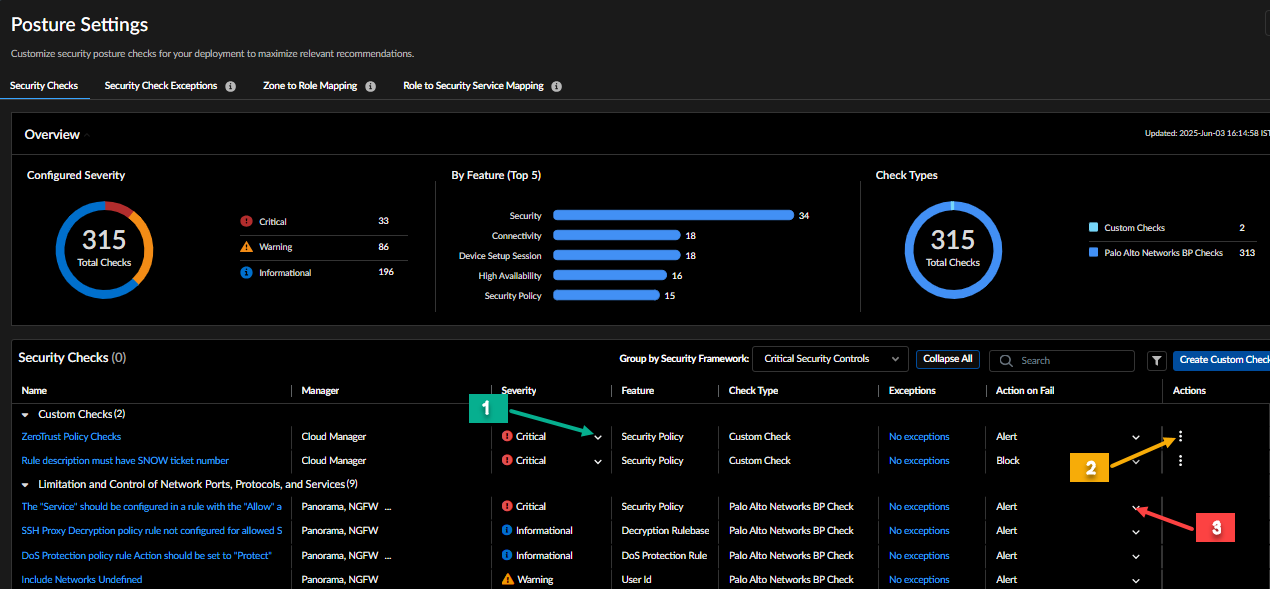Open actions menu for SNOW ticket rule
This screenshot has width=1270, height=589.
pyautogui.click(x=1181, y=461)
